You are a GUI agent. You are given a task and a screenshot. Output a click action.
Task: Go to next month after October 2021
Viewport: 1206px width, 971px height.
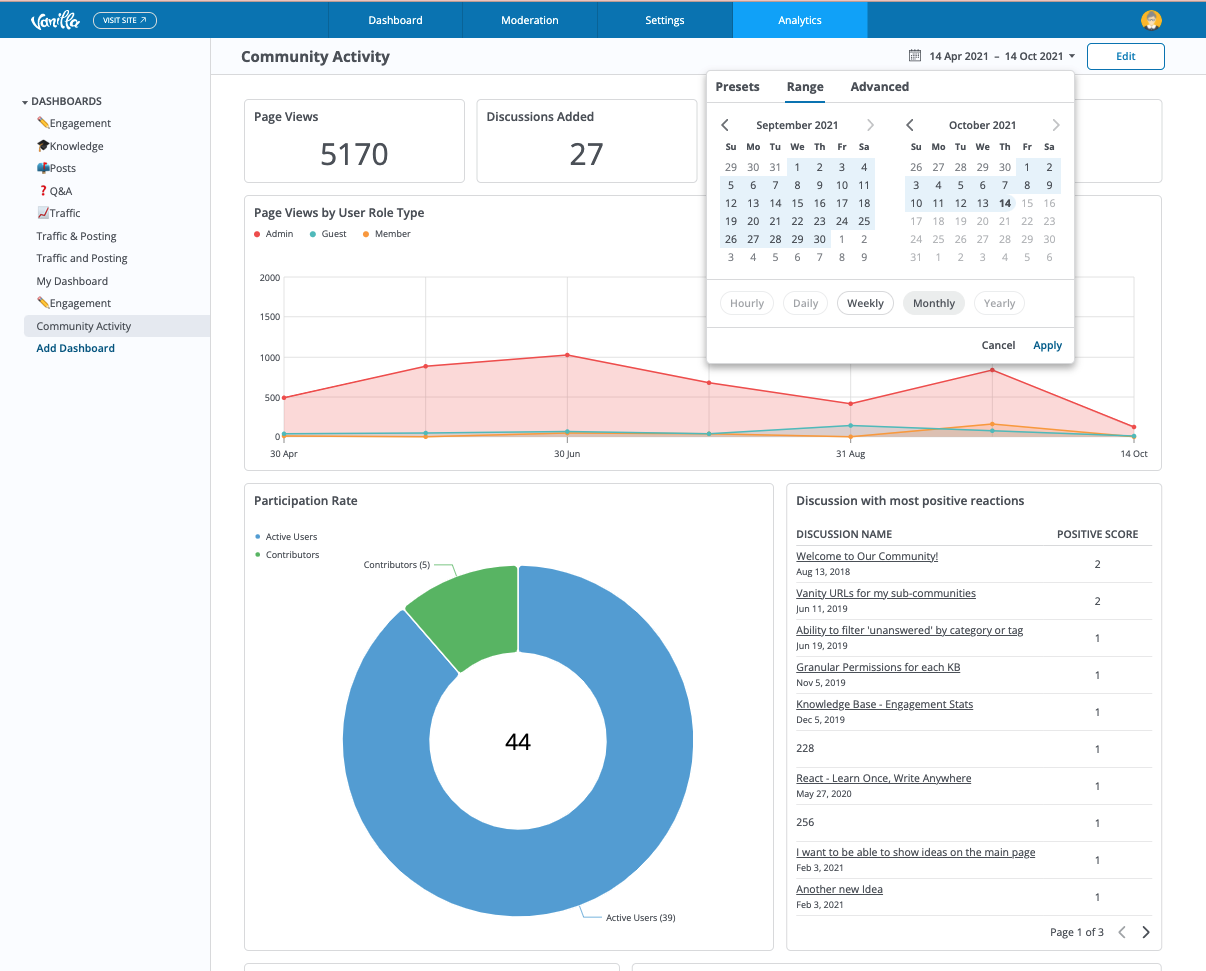[1056, 125]
